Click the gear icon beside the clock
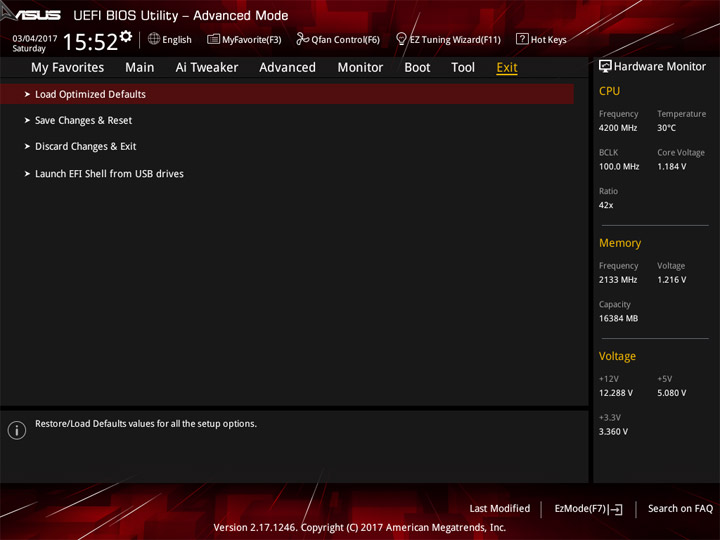720x540 pixels. pyautogui.click(x=126, y=36)
